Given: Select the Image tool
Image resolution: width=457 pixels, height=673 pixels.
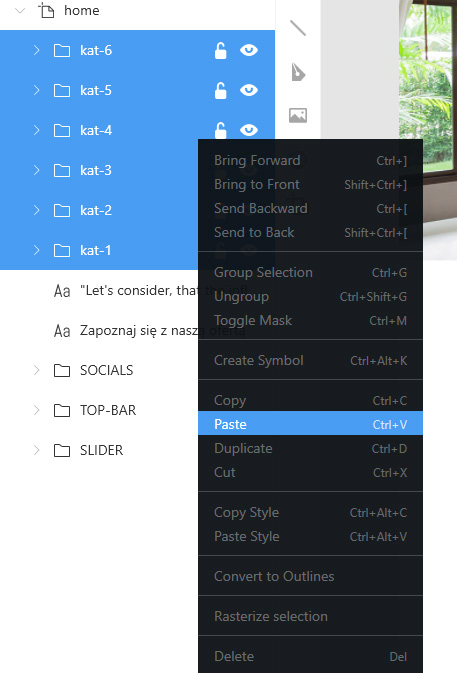Looking at the screenshot, I should click(x=298, y=115).
